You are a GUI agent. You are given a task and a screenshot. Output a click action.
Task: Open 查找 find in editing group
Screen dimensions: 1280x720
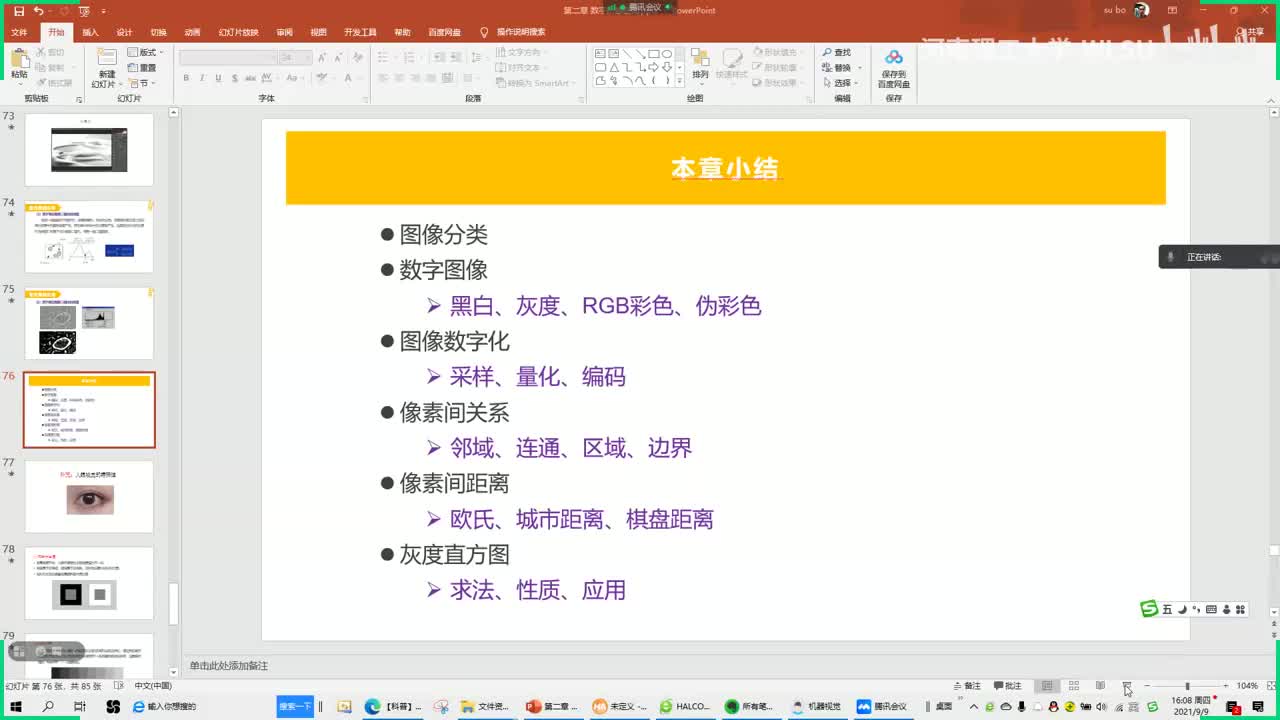(x=837, y=52)
